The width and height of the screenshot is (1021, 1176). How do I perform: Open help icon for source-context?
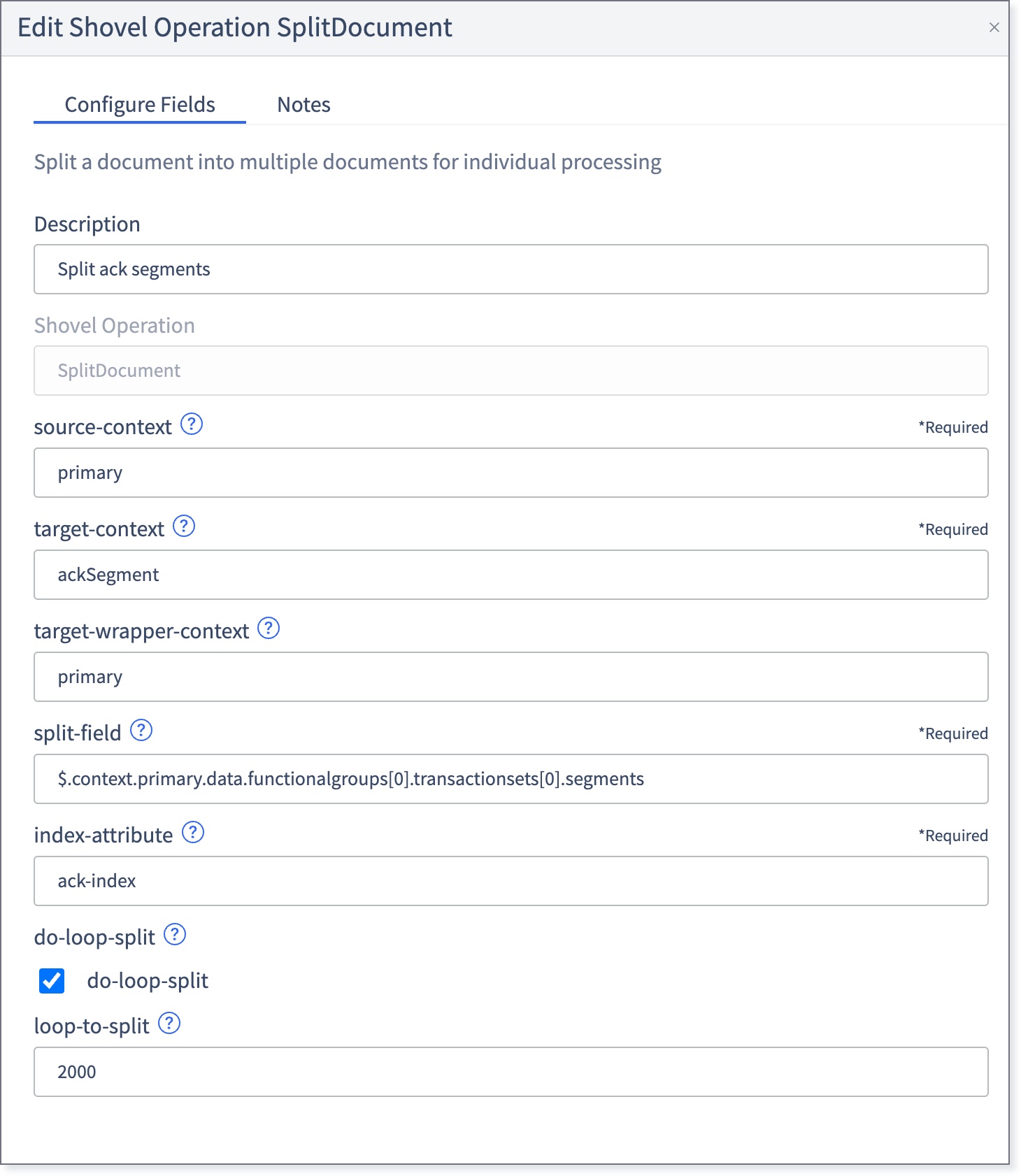click(x=192, y=424)
